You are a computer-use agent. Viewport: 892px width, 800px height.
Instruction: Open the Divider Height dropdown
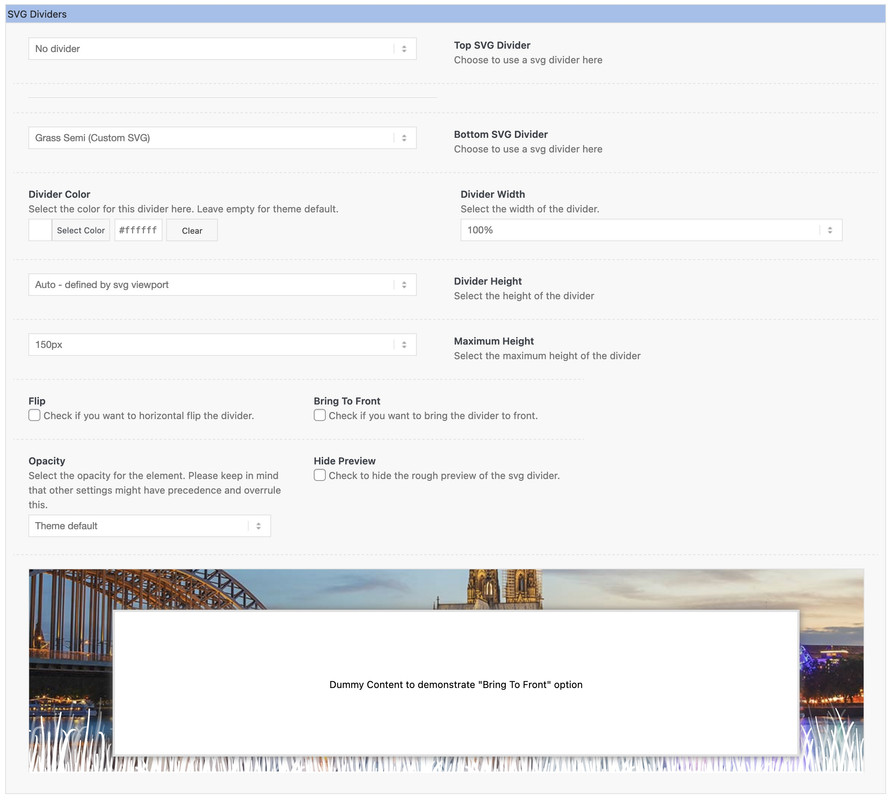pos(222,284)
